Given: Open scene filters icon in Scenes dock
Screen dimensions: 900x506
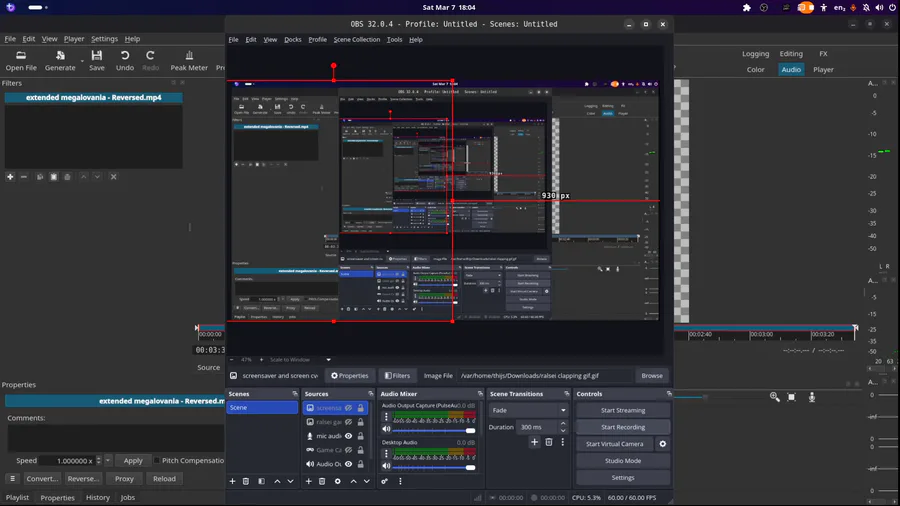Looking at the screenshot, I should 261,481.
